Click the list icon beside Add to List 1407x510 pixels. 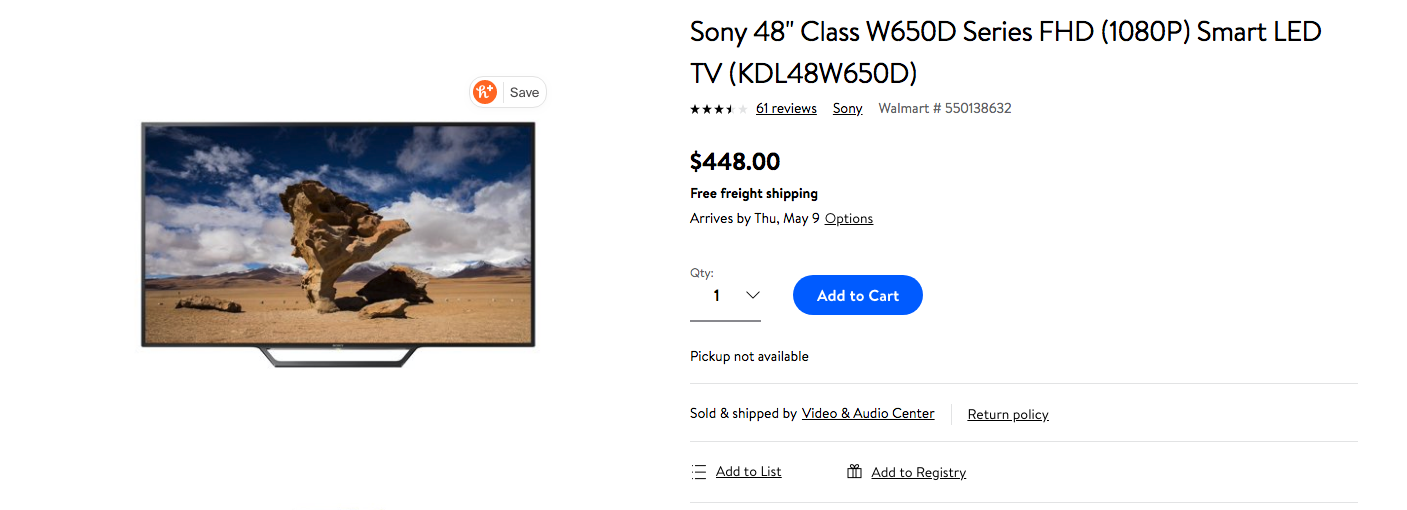click(x=699, y=472)
